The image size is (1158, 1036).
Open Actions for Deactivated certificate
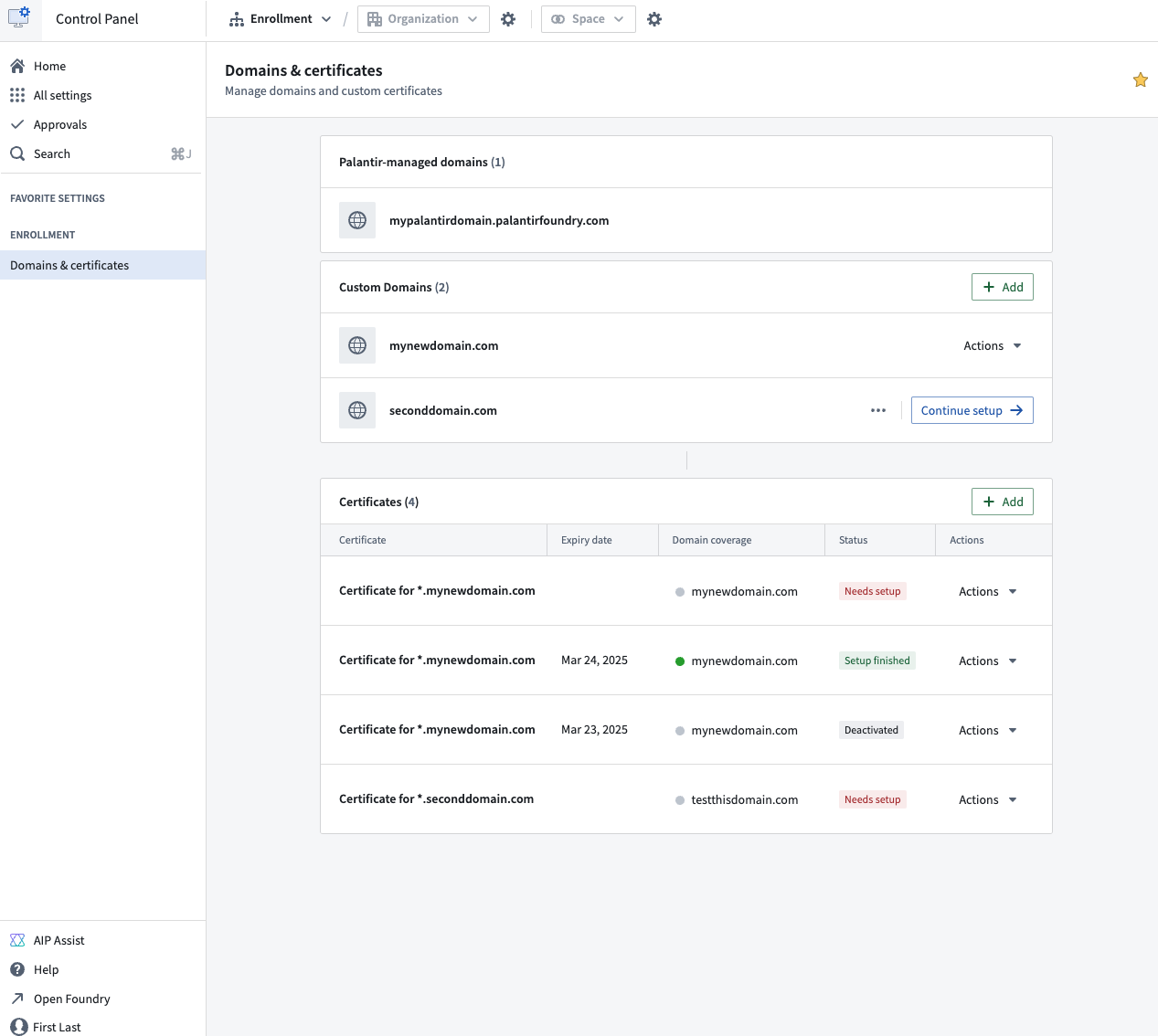pos(988,730)
